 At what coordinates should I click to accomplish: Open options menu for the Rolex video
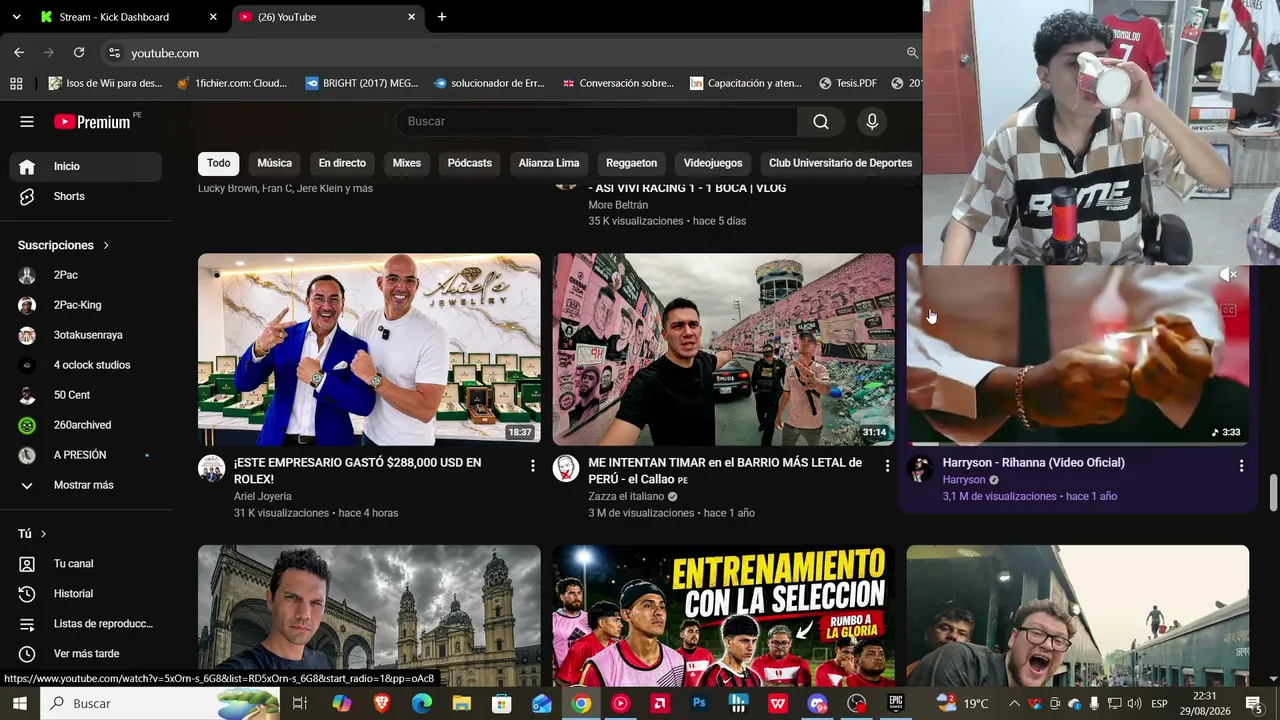[532, 466]
